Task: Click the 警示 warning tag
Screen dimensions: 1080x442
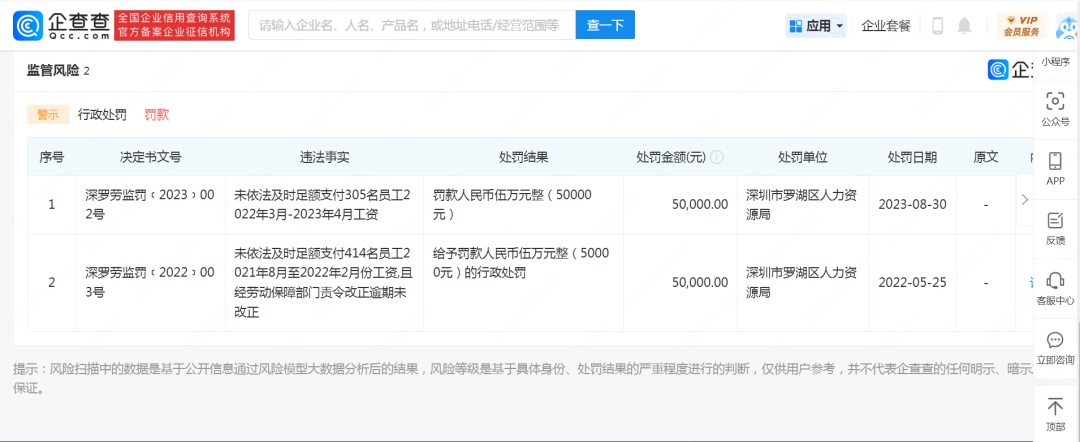Action: (48, 114)
